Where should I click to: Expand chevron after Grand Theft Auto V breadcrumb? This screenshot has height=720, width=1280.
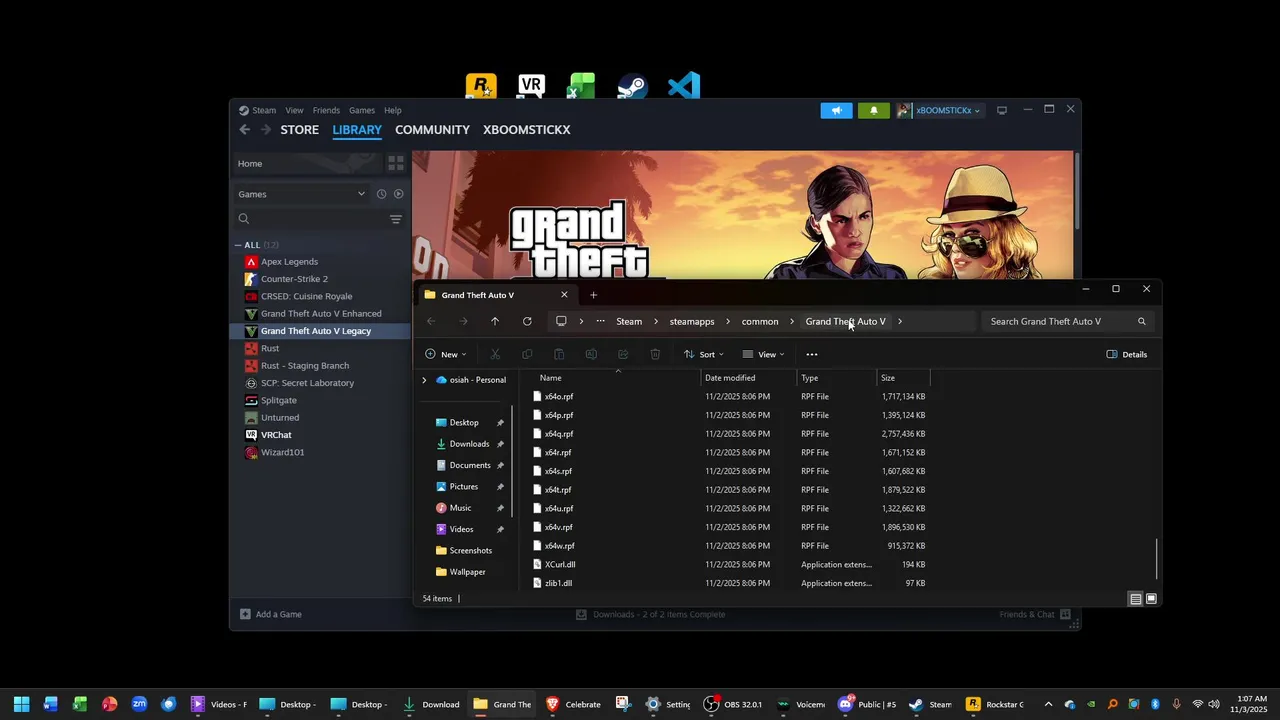(900, 321)
